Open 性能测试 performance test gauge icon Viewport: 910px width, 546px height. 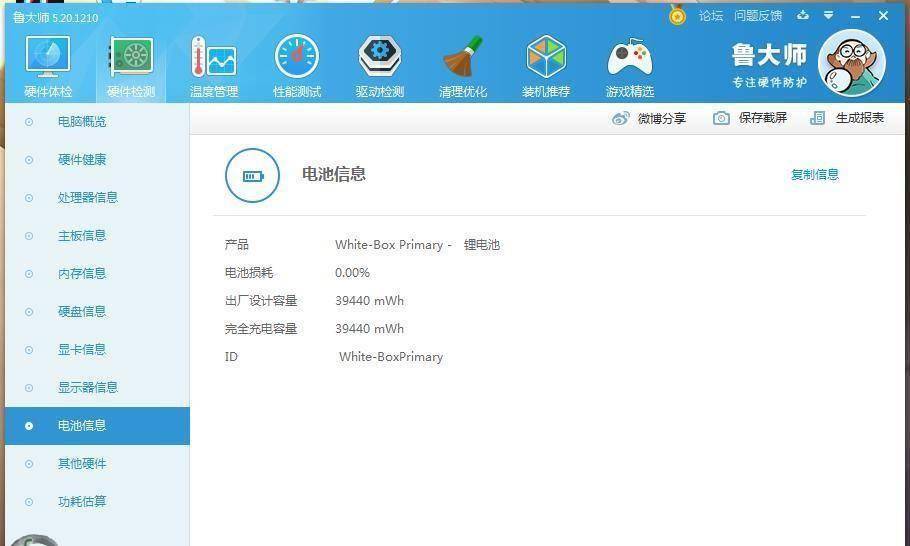click(x=297, y=56)
